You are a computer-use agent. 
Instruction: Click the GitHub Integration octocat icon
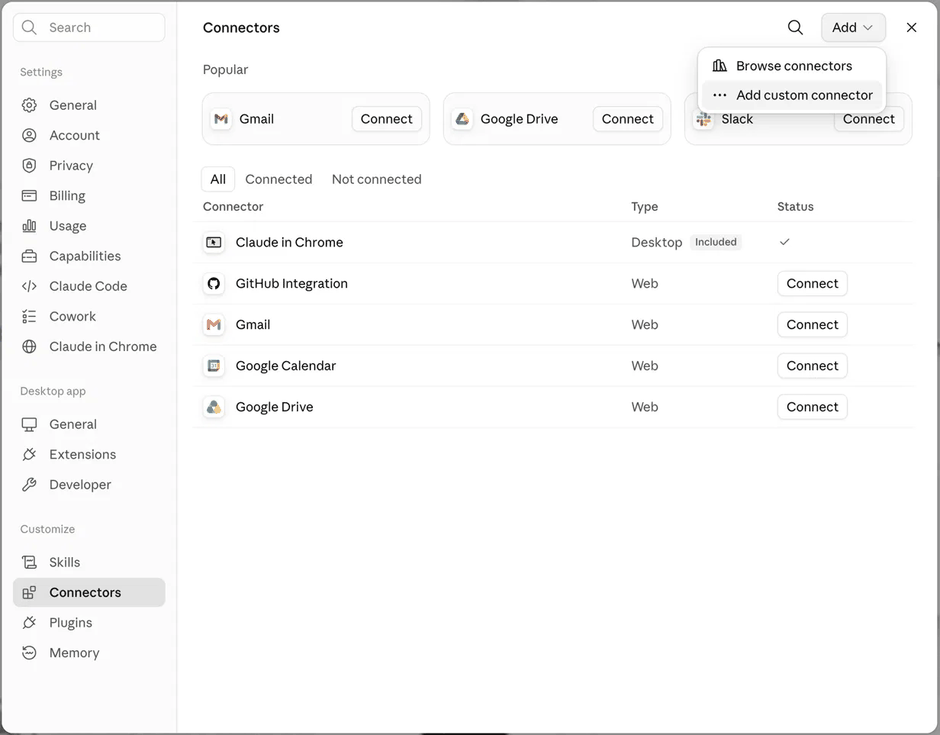213,284
